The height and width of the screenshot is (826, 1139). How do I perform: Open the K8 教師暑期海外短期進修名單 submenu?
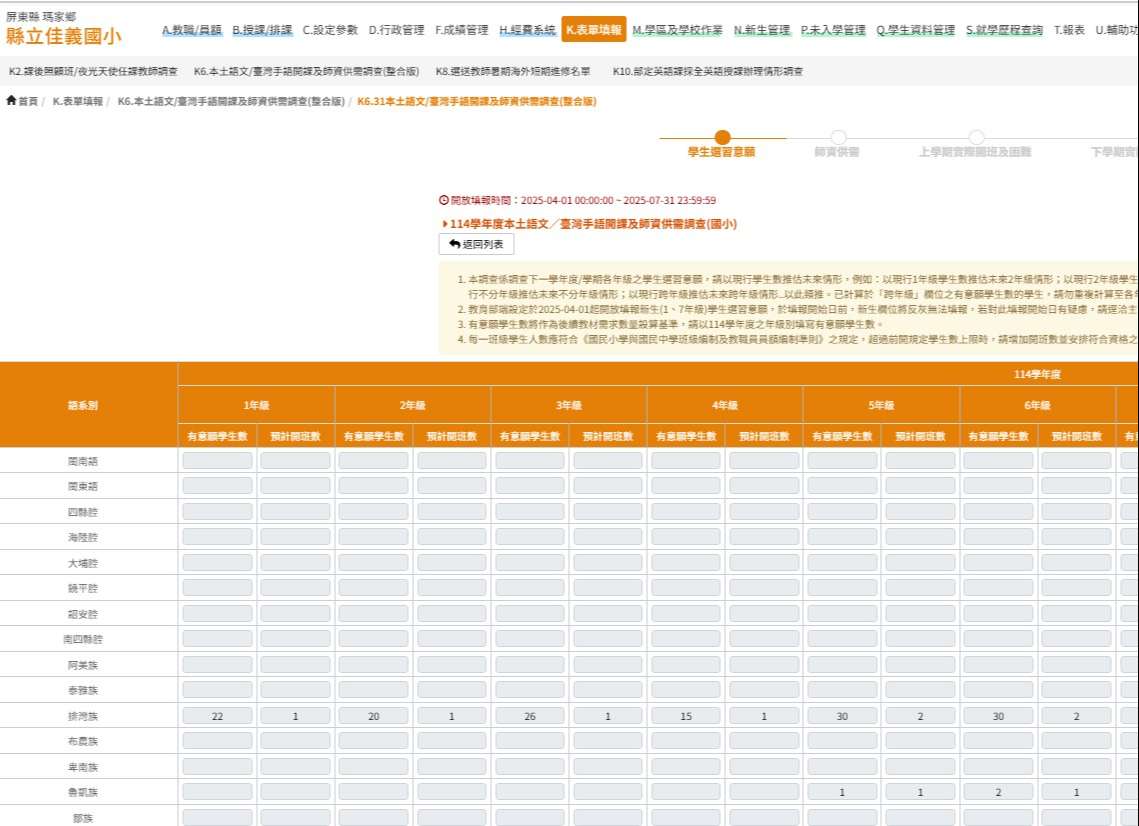point(513,71)
